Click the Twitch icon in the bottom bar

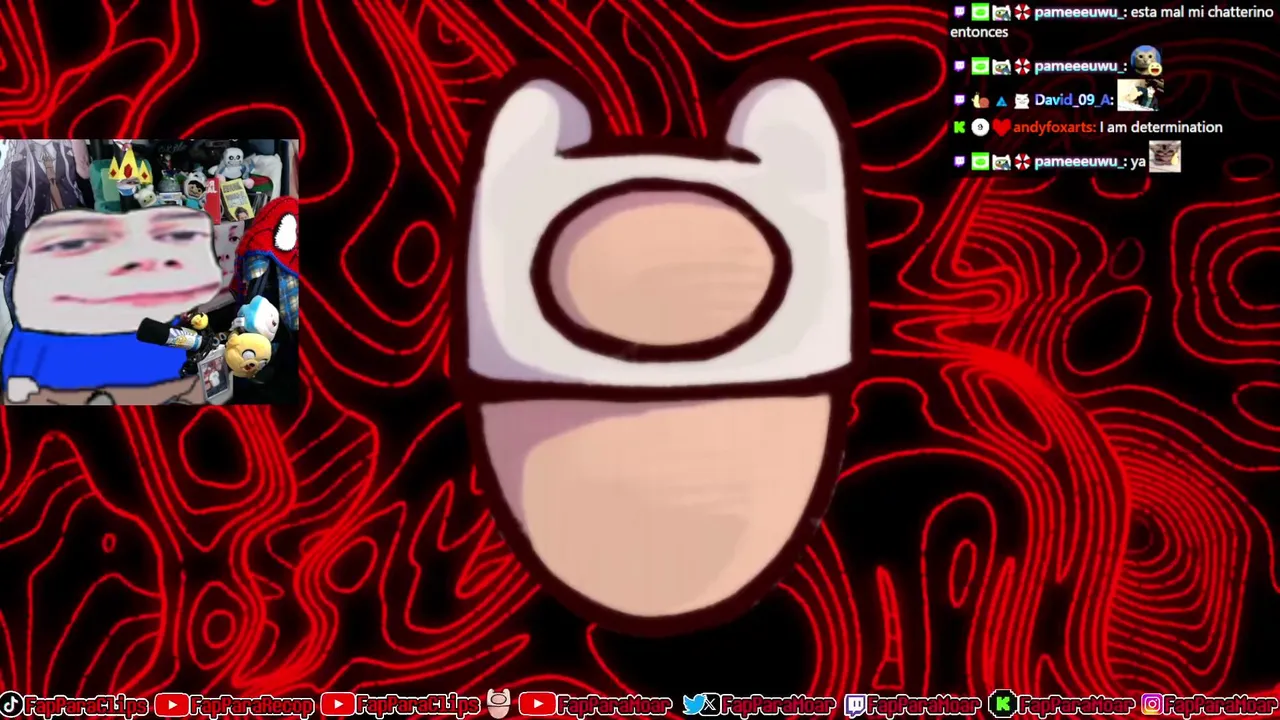(856, 705)
